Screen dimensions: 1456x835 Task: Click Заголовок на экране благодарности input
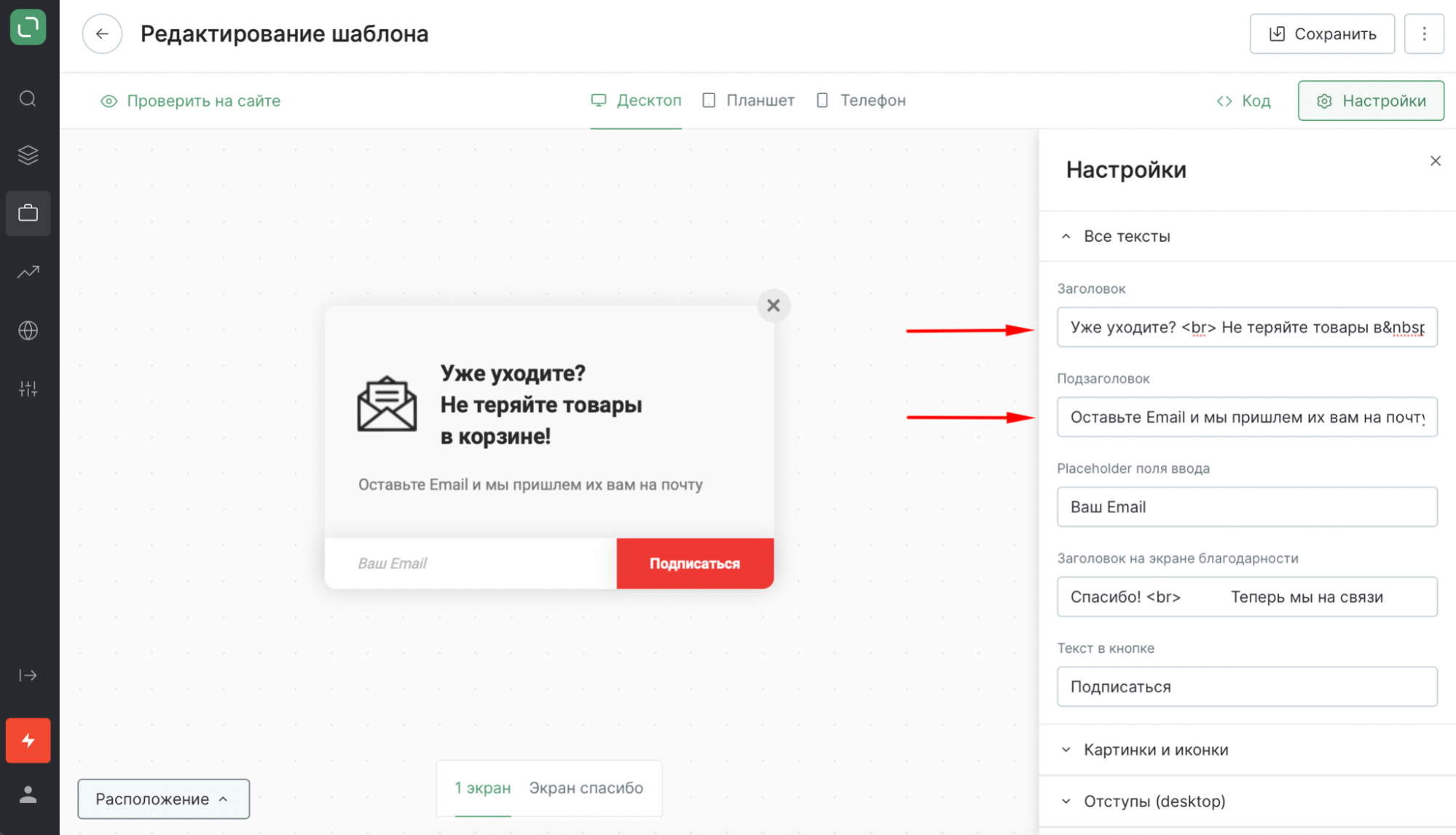coord(1247,597)
